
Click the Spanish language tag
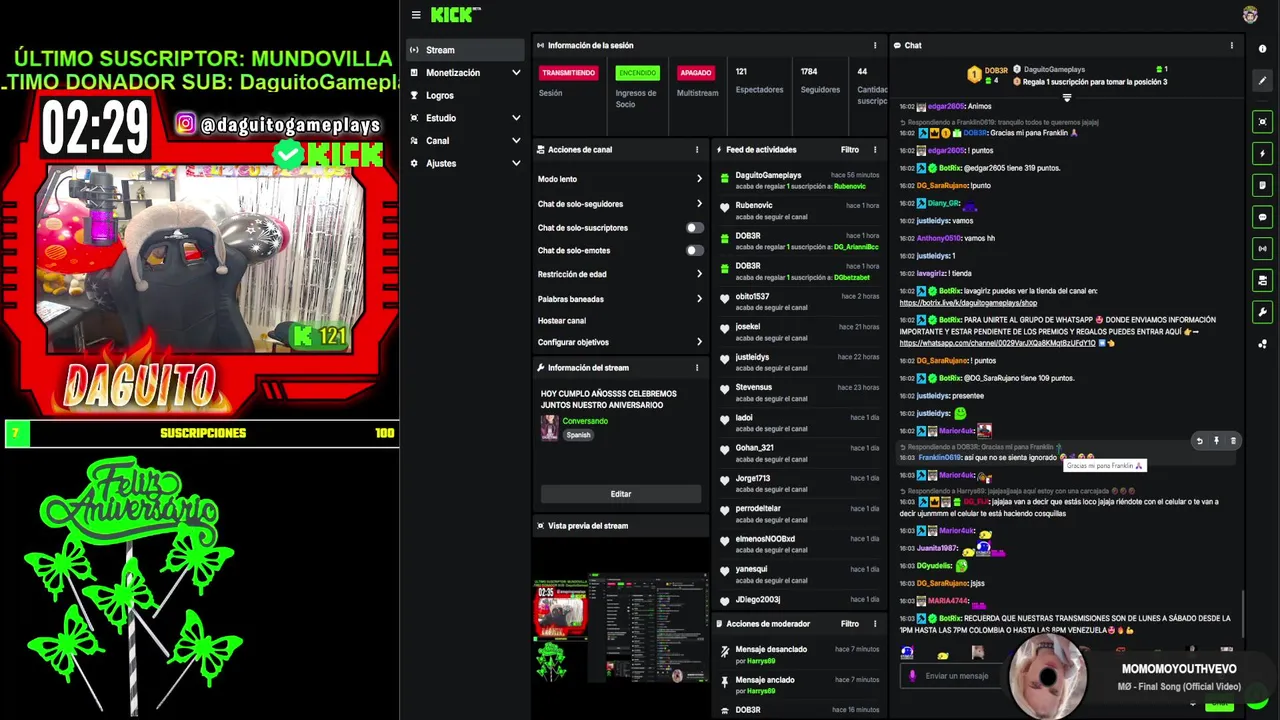[x=578, y=435]
